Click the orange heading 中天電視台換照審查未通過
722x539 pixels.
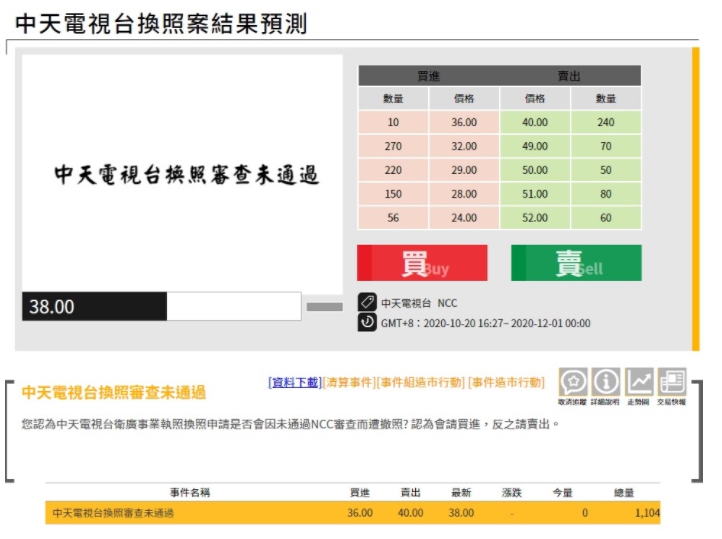point(114,393)
